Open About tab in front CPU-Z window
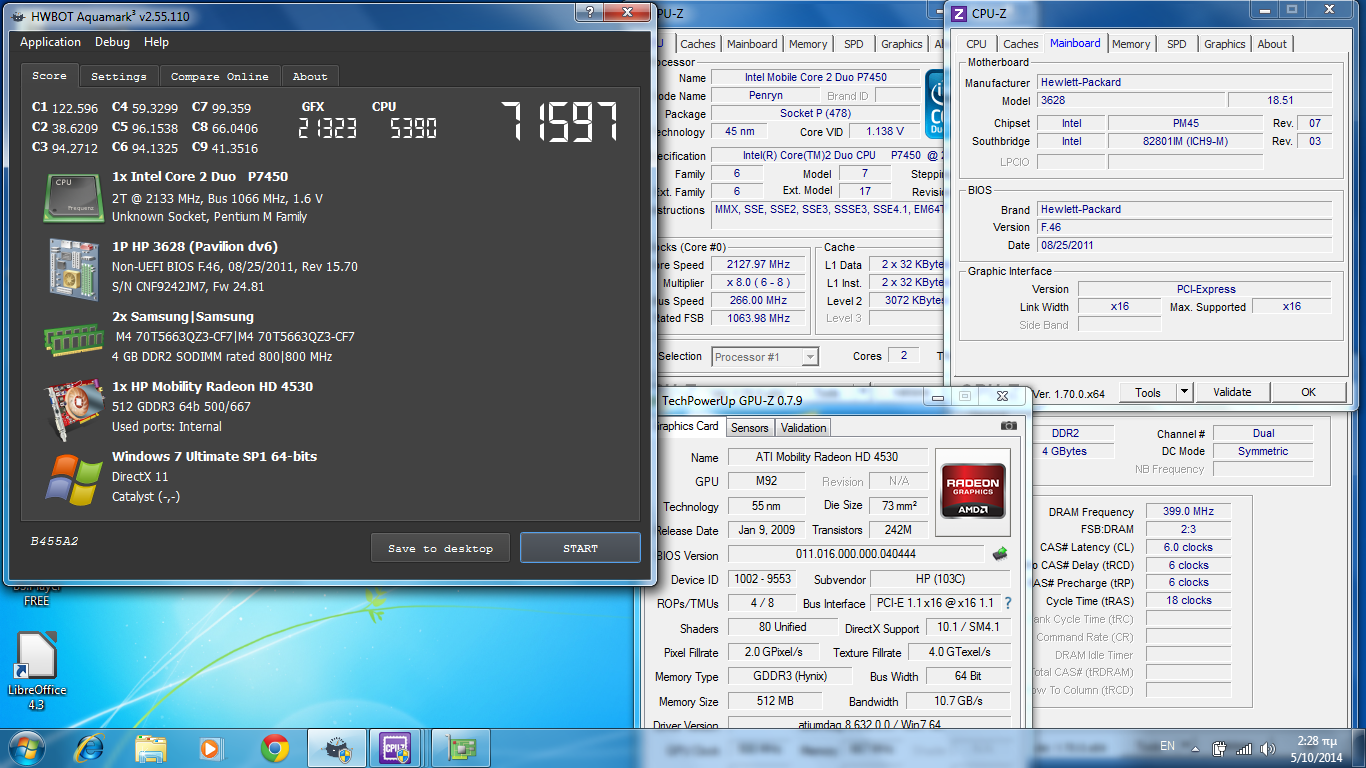This screenshot has height=768, width=1366. 1272,44
